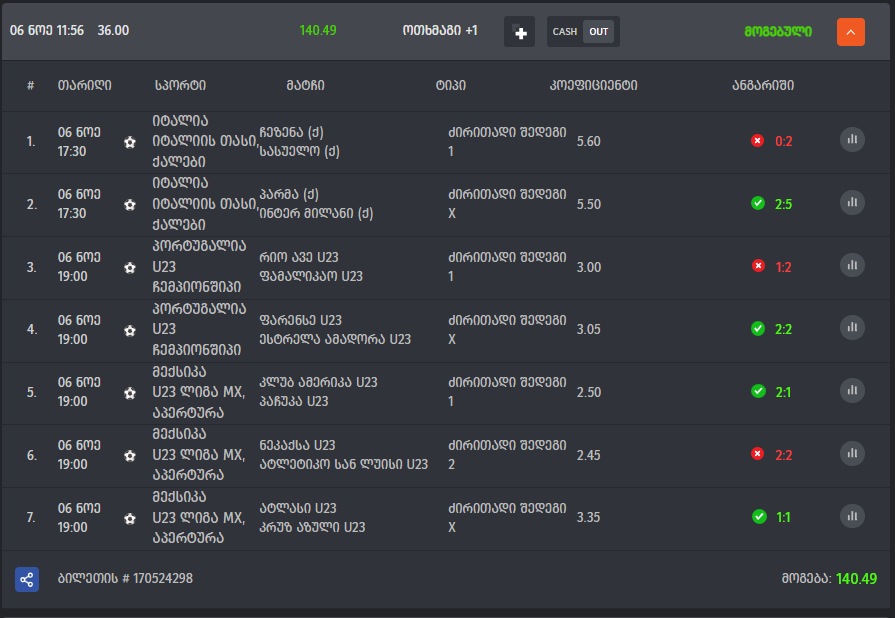Click odds value 3.05
Viewport: 895px width, 618px height.
(588, 329)
